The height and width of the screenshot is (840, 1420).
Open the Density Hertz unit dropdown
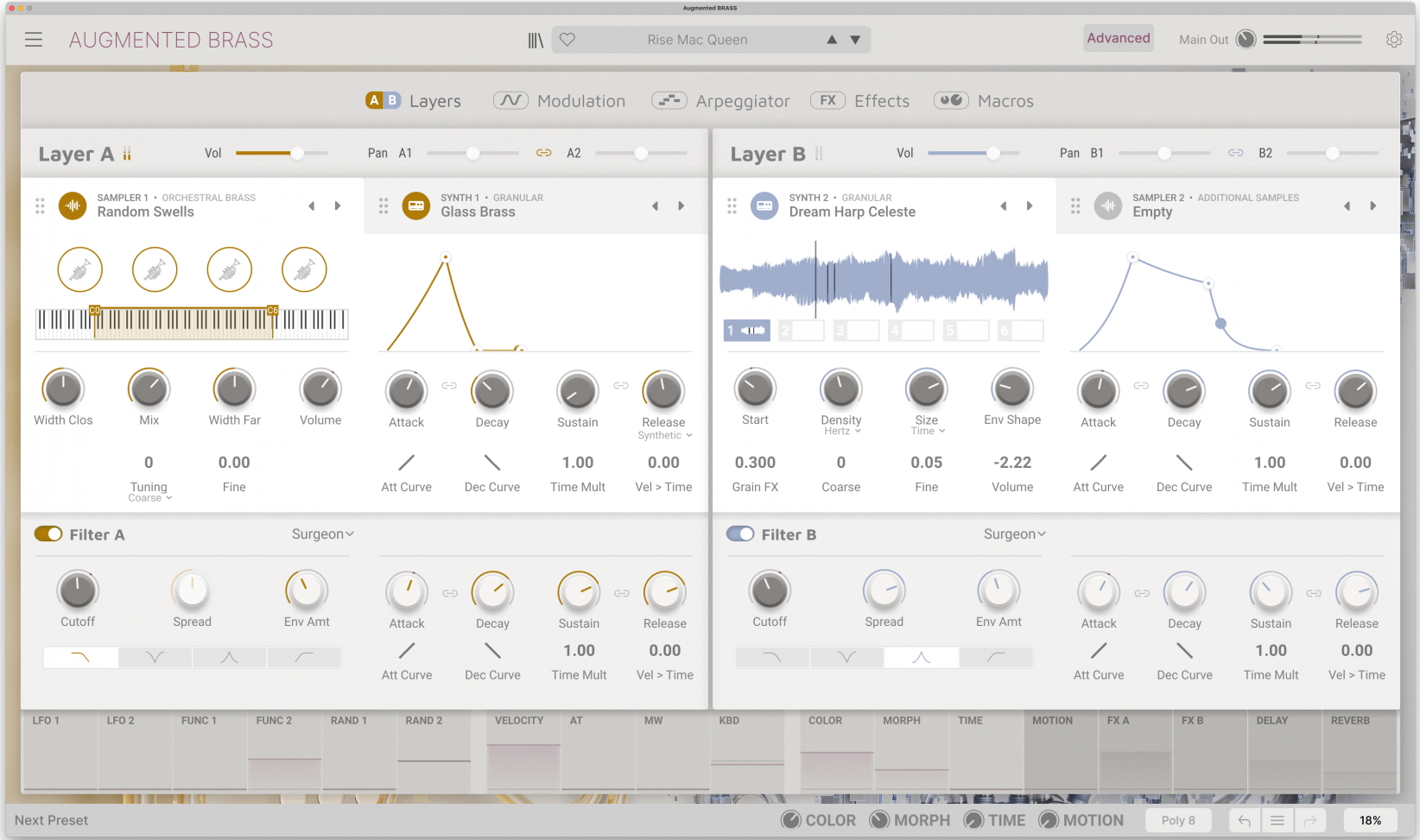pyautogui.click(x=841, y=431)
